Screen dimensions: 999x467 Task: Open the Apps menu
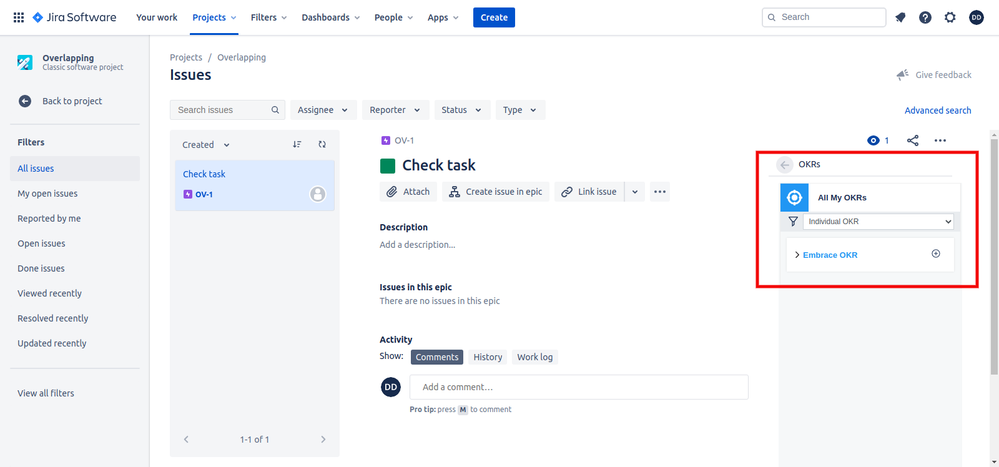click(x=443, y=17)
